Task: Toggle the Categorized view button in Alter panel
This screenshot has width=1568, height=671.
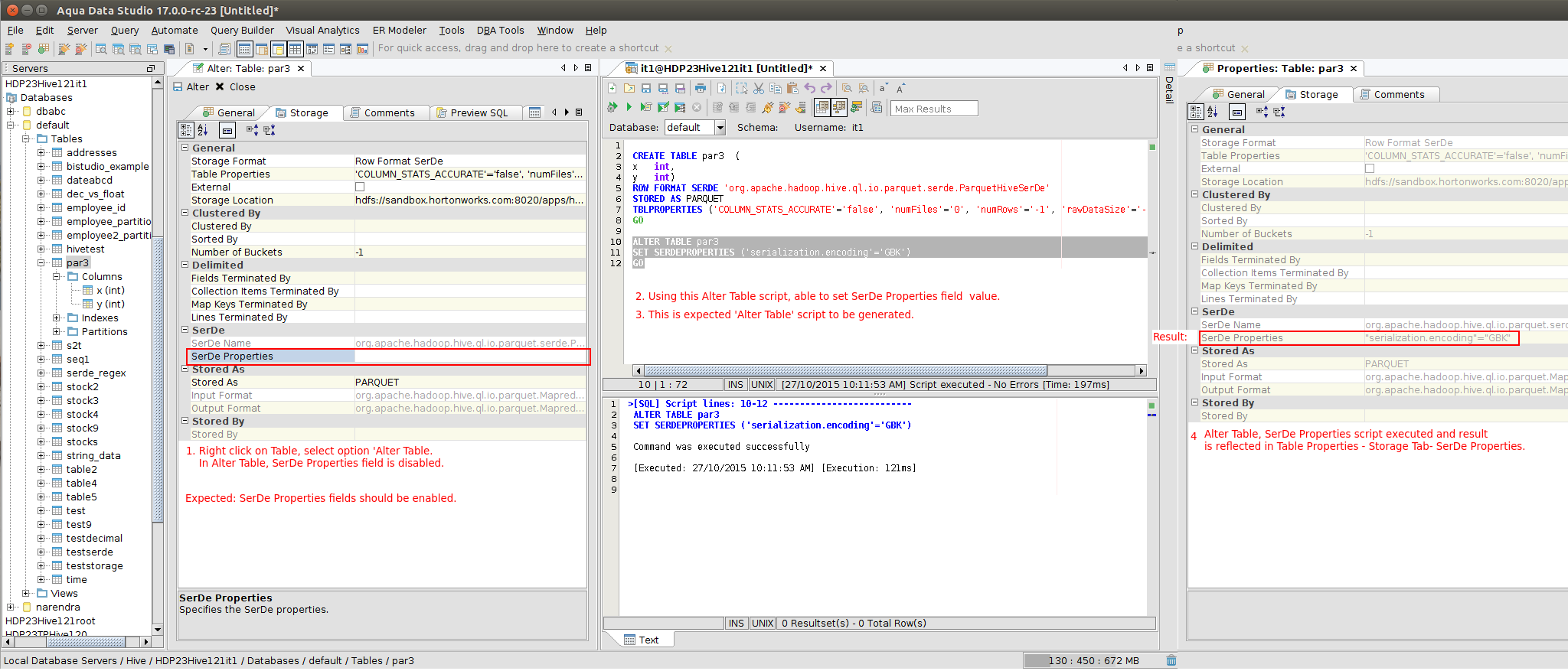Action: 186,130
